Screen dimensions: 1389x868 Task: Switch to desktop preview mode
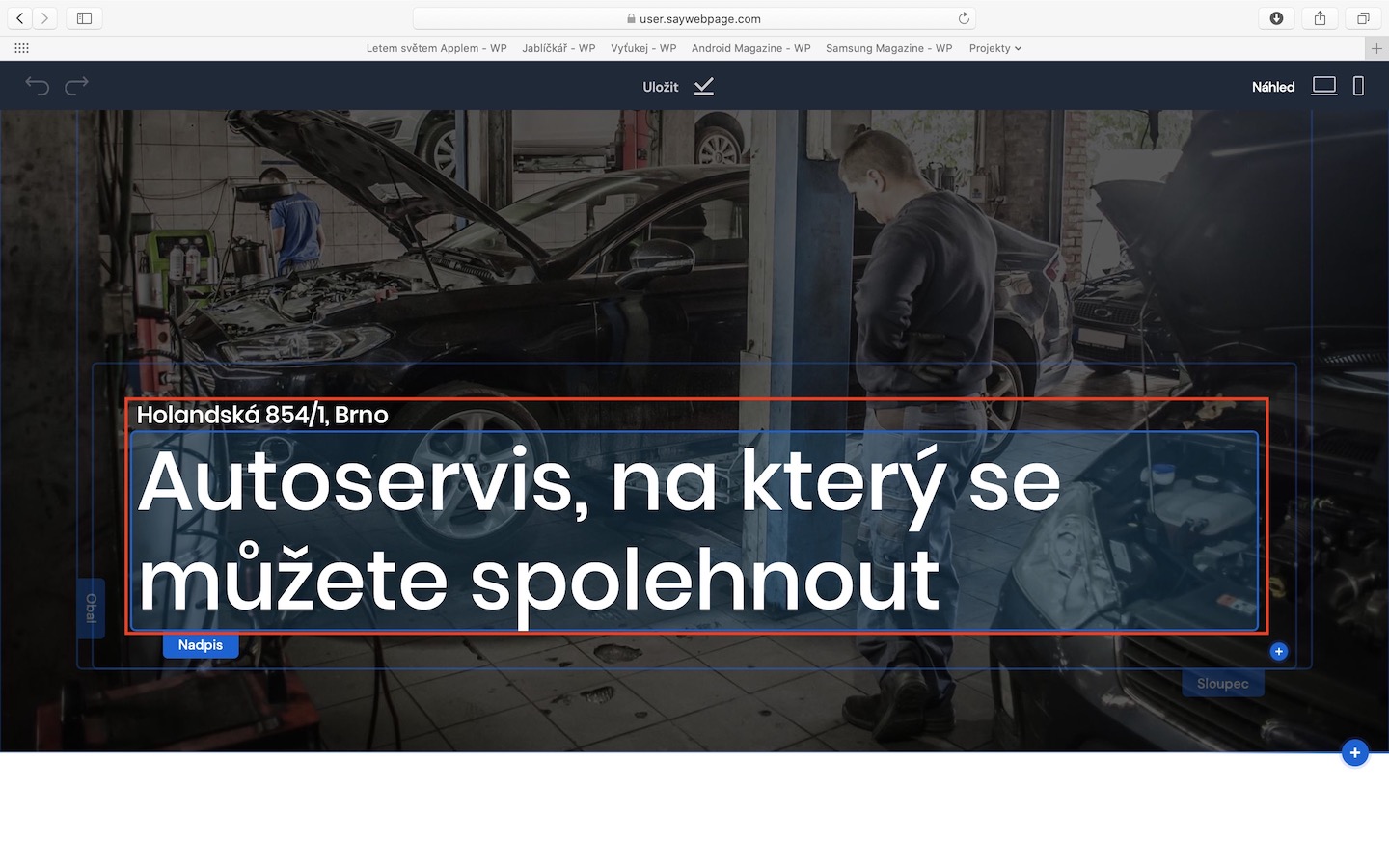click(x=1324, y=86)
